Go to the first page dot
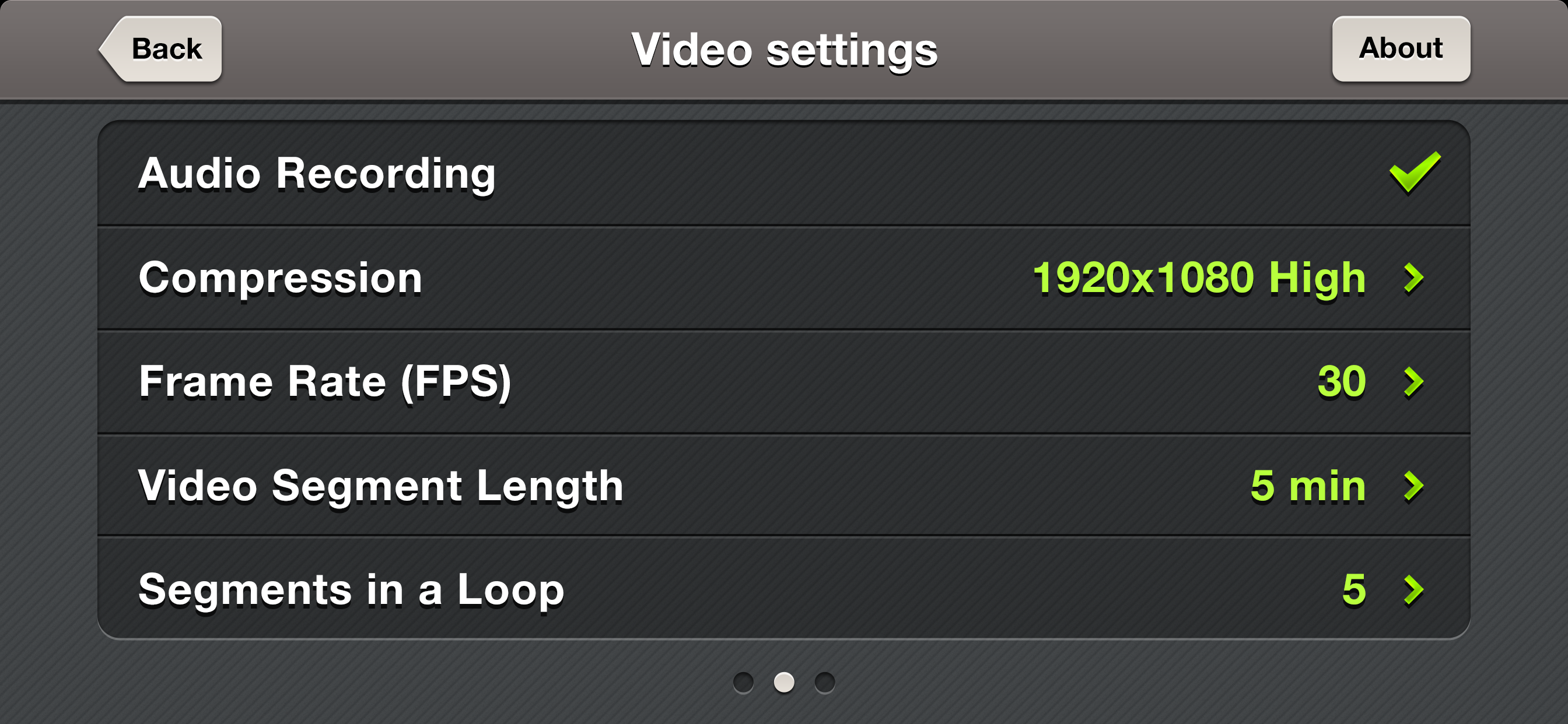 [743, 682]
